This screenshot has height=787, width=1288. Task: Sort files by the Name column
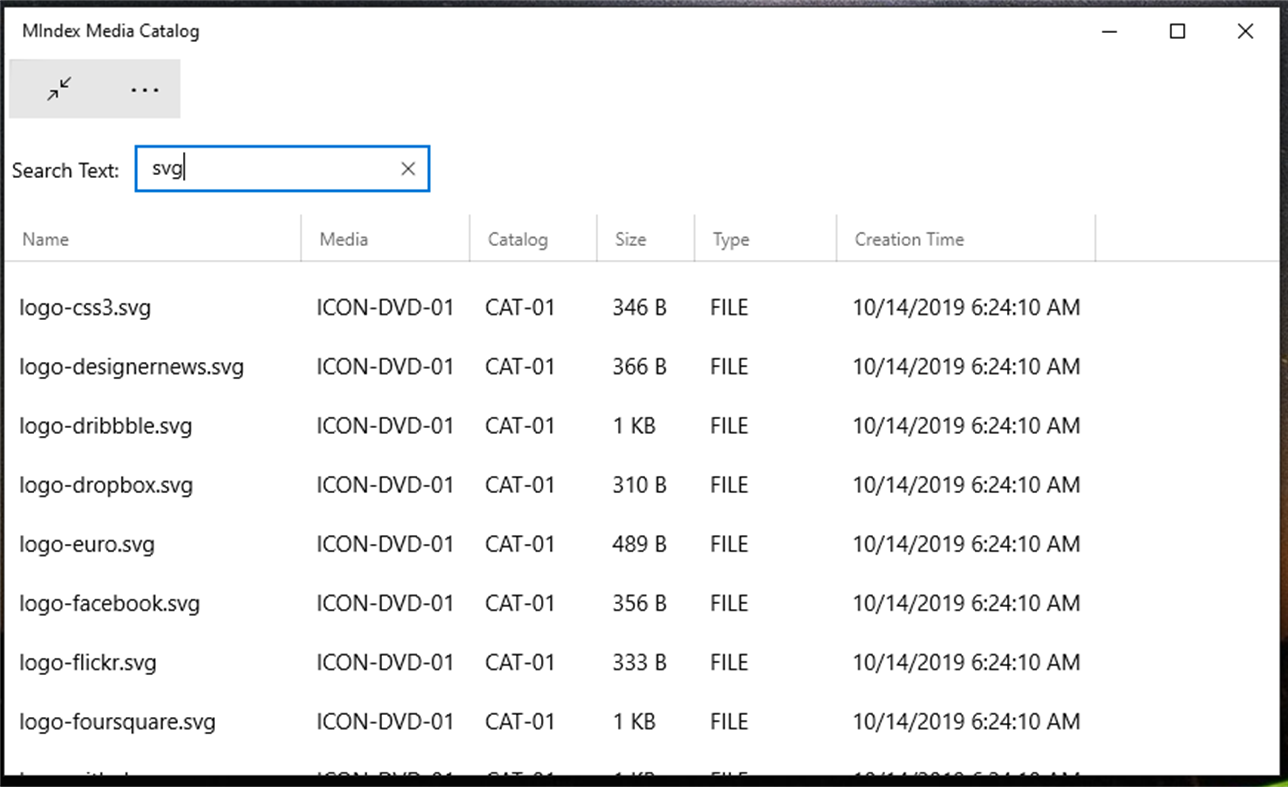tap(46, 239)
